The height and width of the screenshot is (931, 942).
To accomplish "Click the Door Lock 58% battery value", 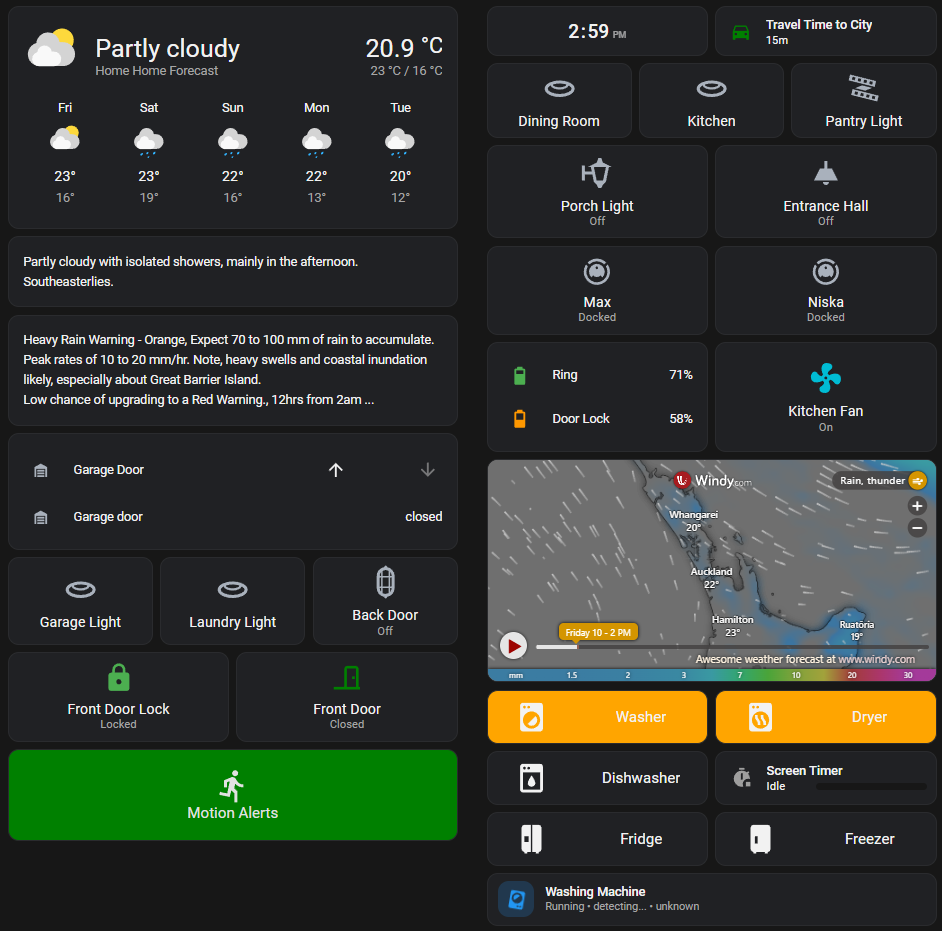I will [x=681, y=419].
